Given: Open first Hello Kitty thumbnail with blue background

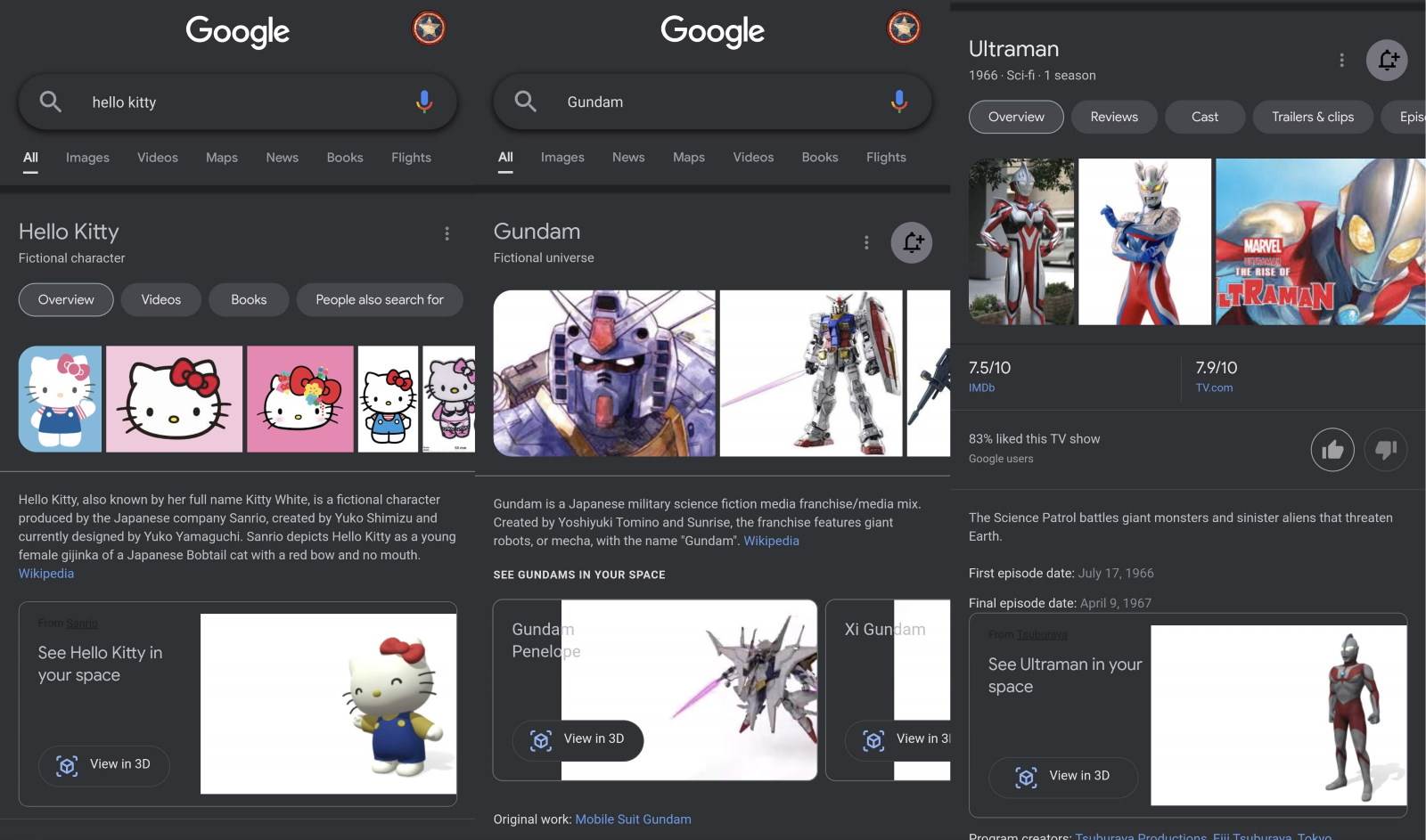Looking at the screenshot, I should [60, 399].
